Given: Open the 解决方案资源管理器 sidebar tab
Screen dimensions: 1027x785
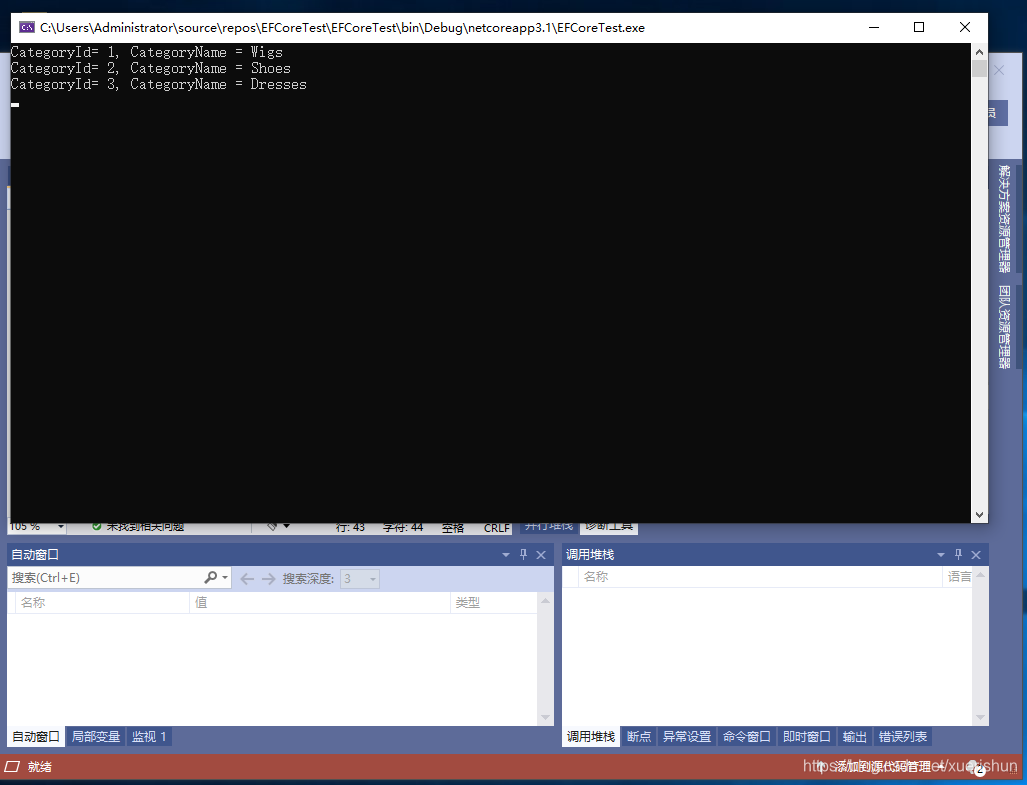Looking at the screenshot, I should tap(1003, 215).
